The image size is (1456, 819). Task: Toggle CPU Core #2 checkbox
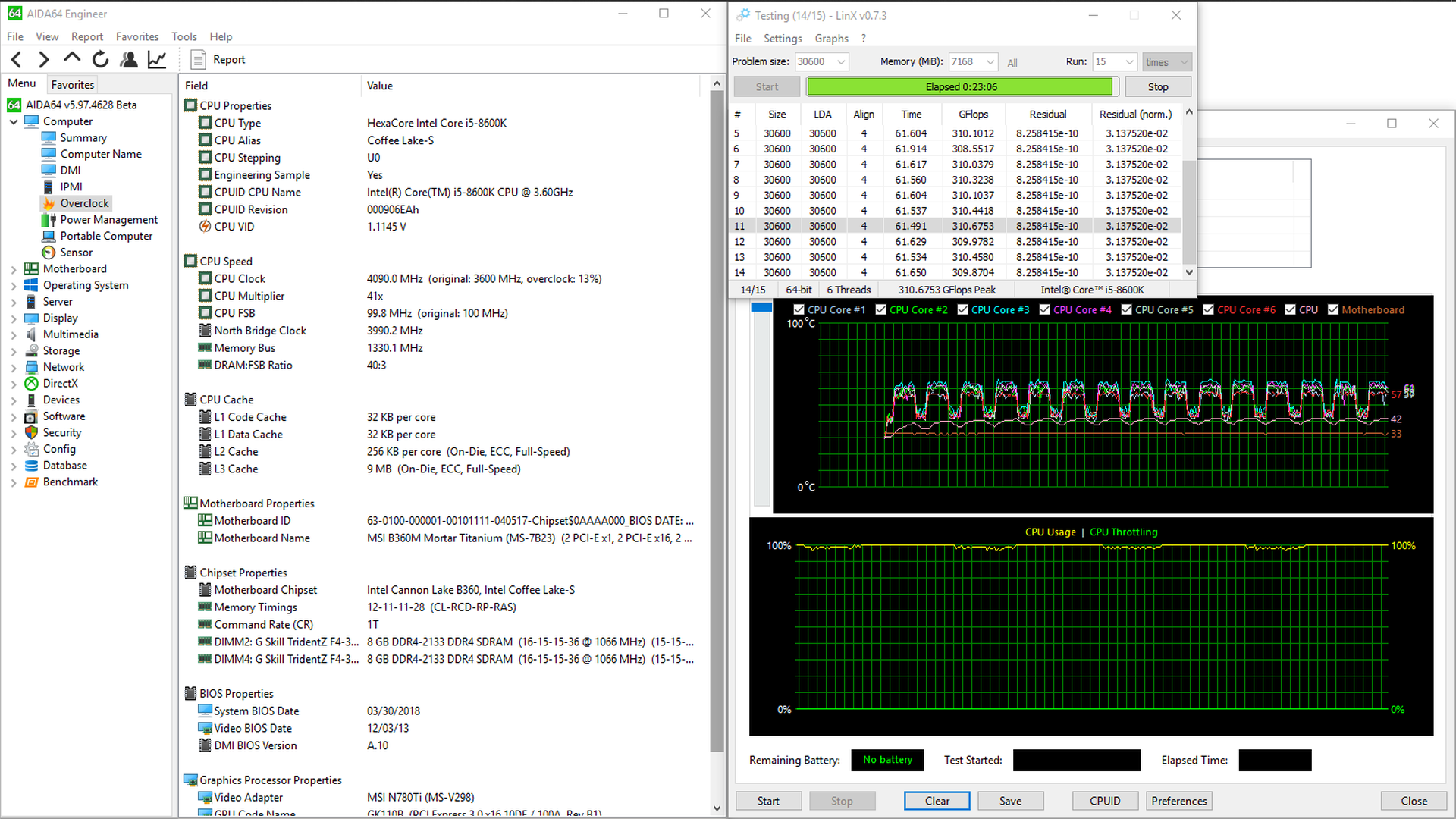[x=880, y=309]
